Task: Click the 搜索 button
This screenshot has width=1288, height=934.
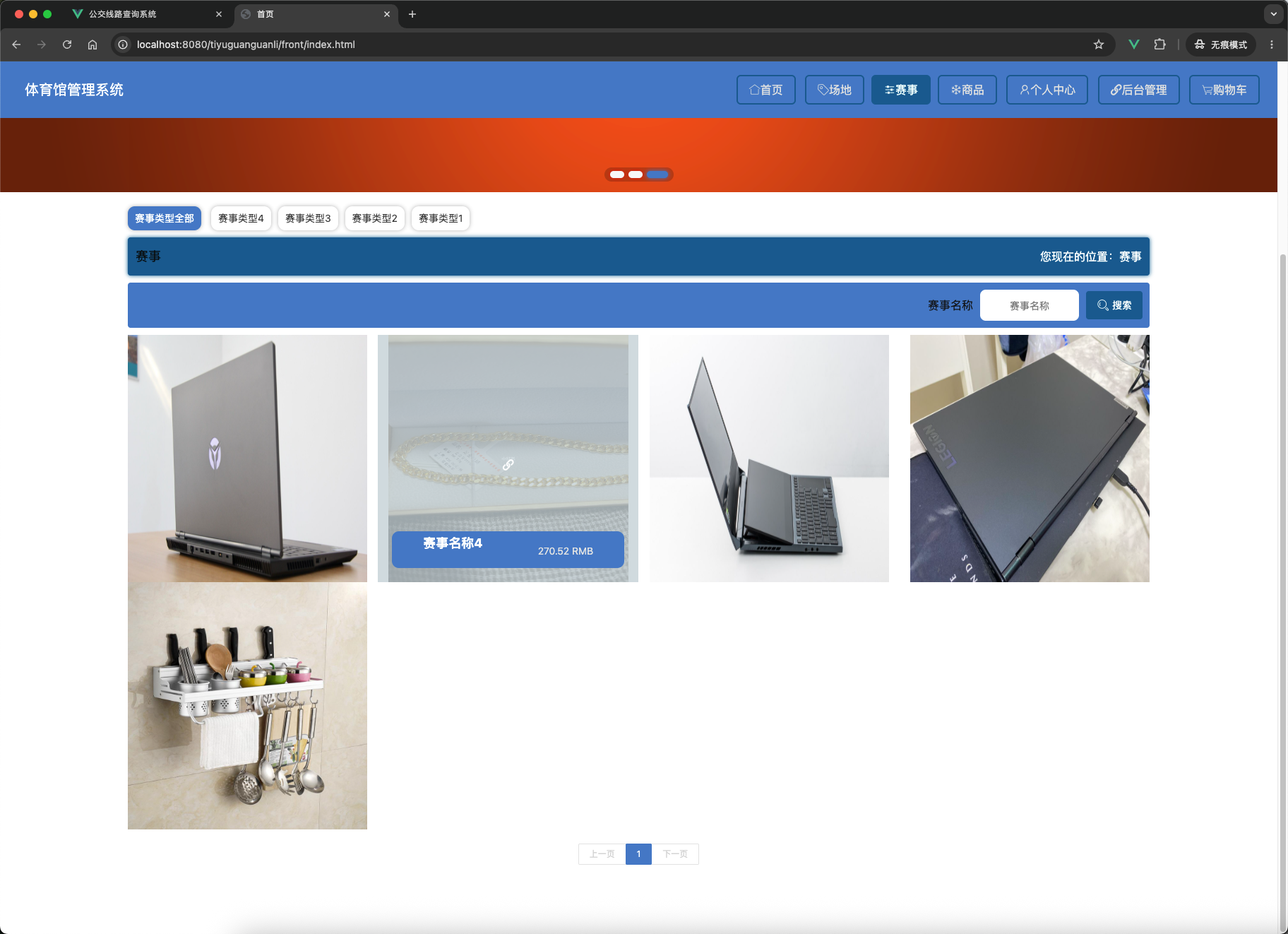Action: tap(1114, 305)
